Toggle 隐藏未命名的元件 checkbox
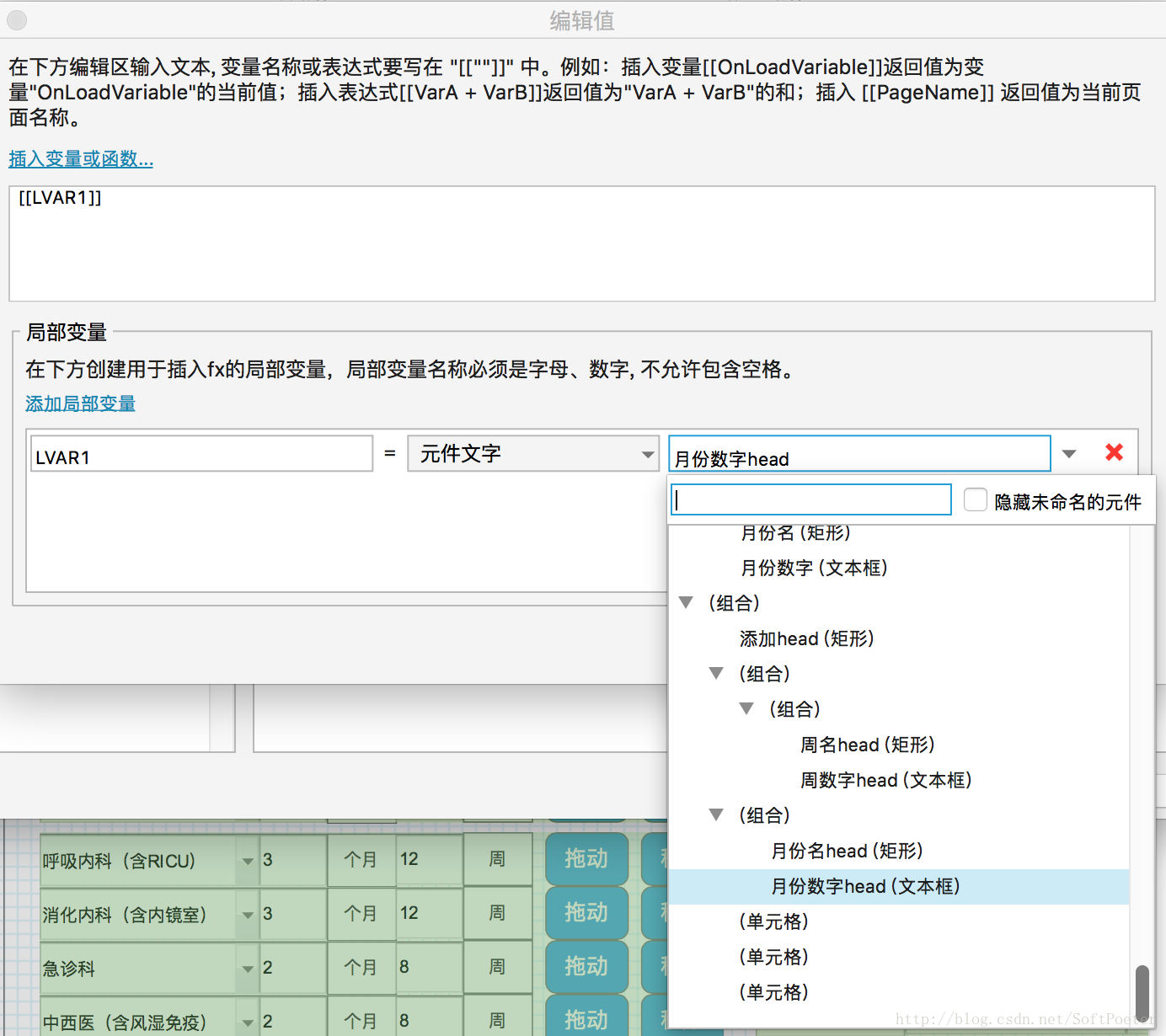Viewport: 1166px width, 1036px height. point(975,499)
